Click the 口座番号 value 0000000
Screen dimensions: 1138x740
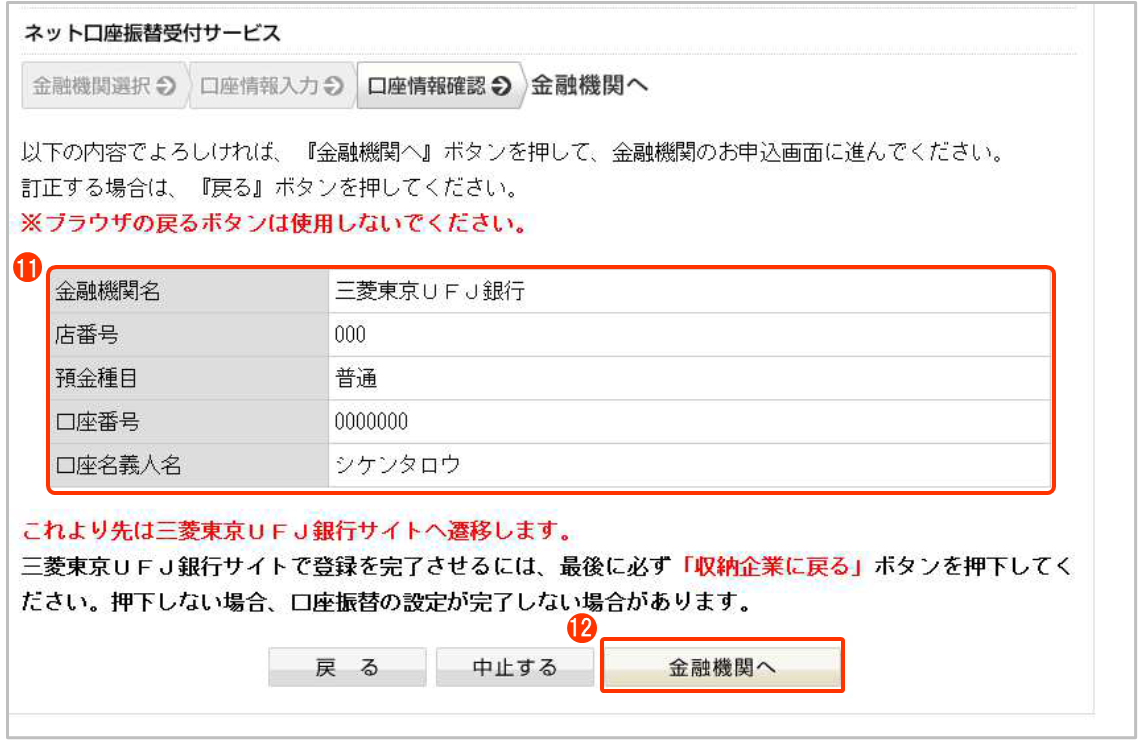371,421
